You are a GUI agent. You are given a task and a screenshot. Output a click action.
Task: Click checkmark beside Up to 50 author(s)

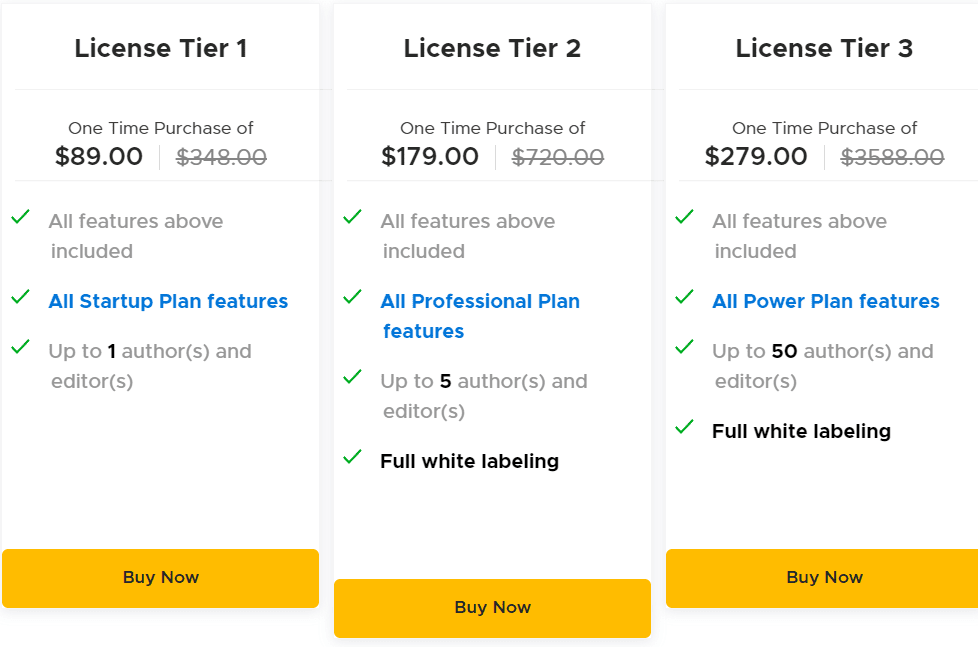pyautogui.click(x=685, y=347)
